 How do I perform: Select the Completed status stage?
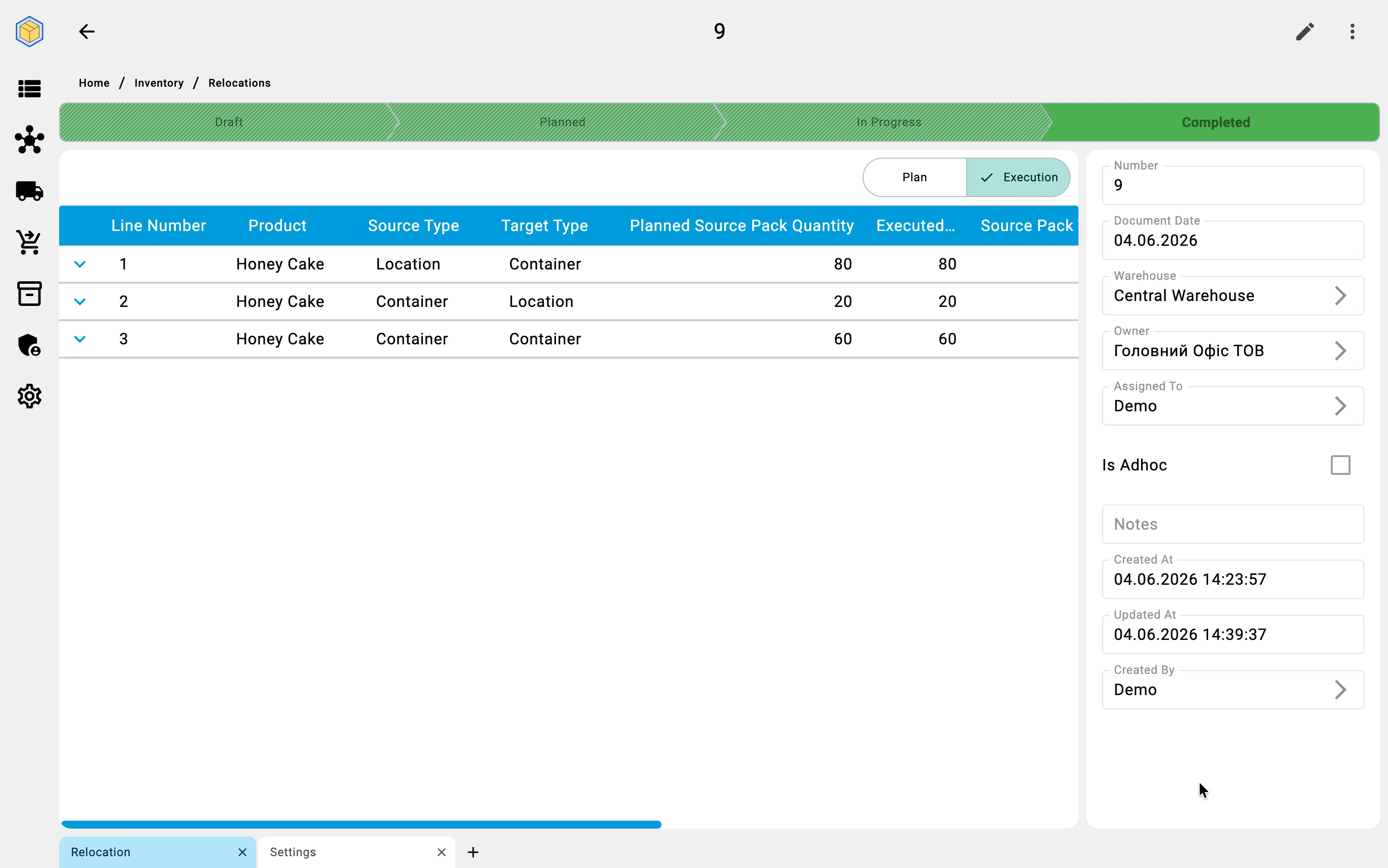point(1215,122)
